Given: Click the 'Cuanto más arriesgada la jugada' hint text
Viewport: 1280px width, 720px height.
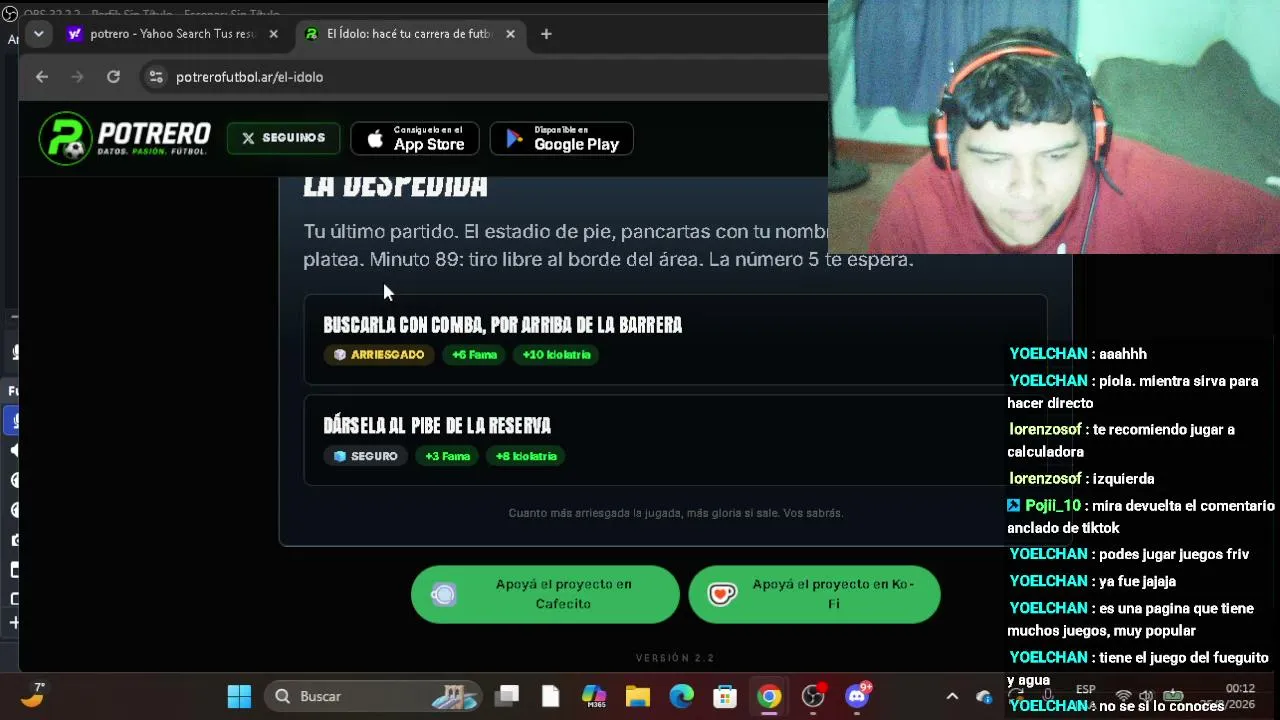Looking at the screenshot, I should point(676,513).
